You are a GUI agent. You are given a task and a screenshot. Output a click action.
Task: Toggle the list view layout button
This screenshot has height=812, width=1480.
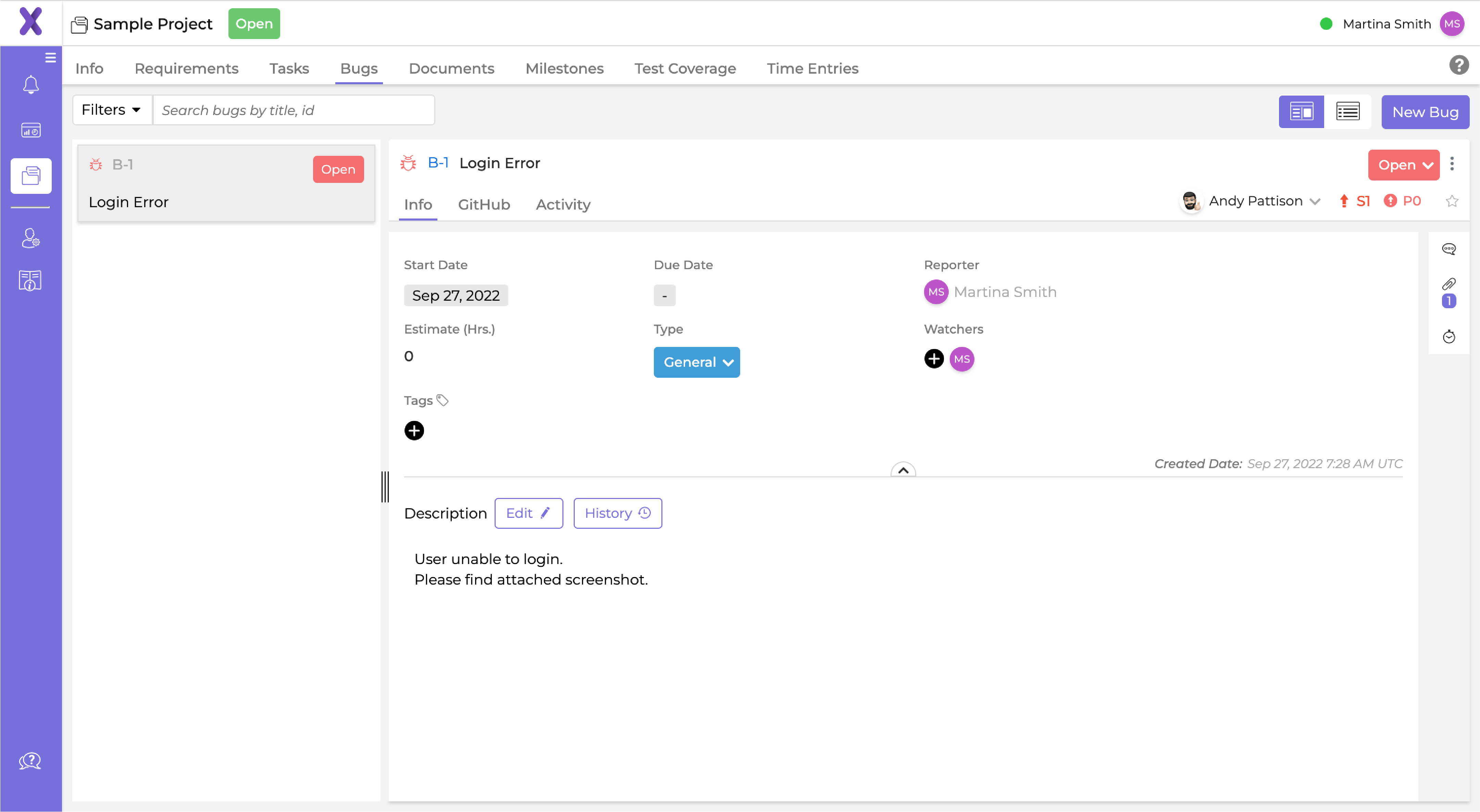[x=1347, y=111]
